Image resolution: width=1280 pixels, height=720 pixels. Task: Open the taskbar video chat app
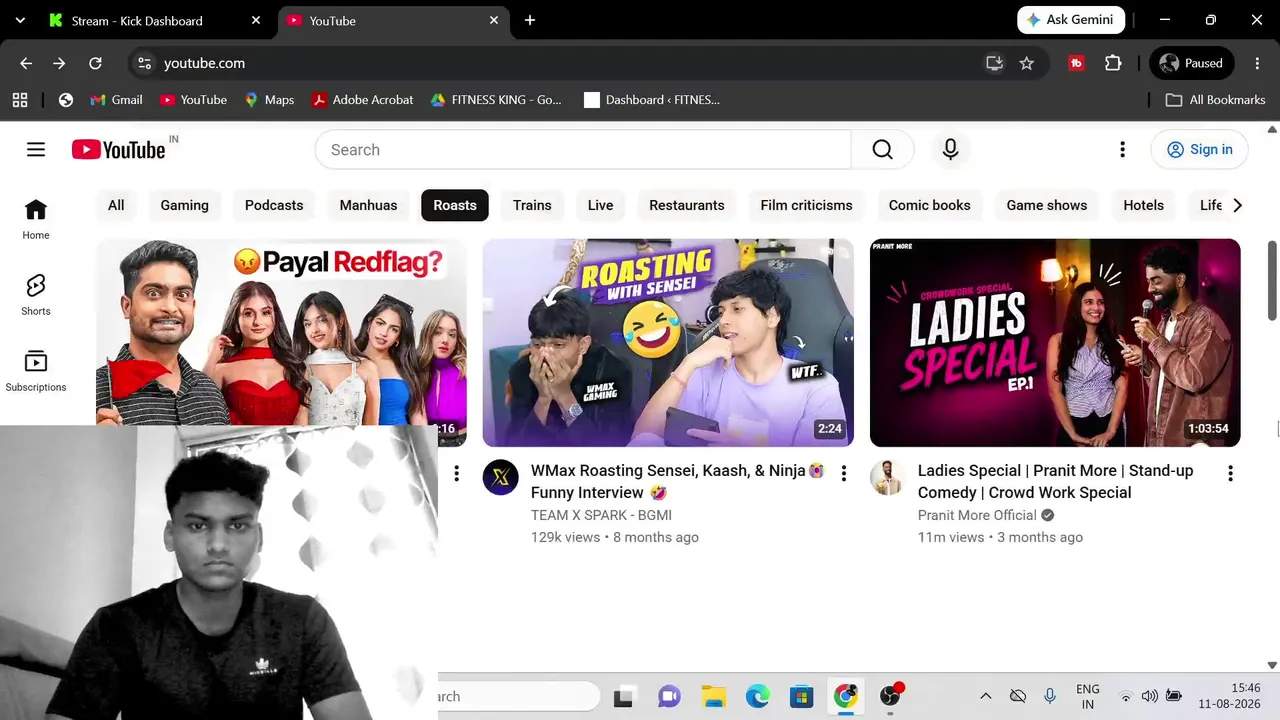click(669, 697)
